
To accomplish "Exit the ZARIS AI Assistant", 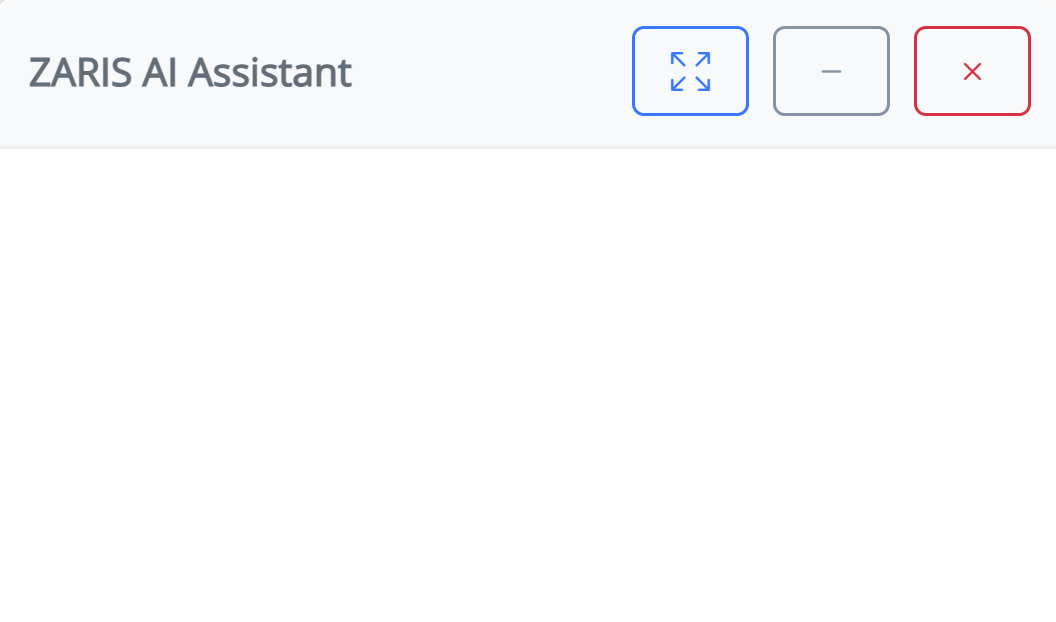I will click(972, 71).
